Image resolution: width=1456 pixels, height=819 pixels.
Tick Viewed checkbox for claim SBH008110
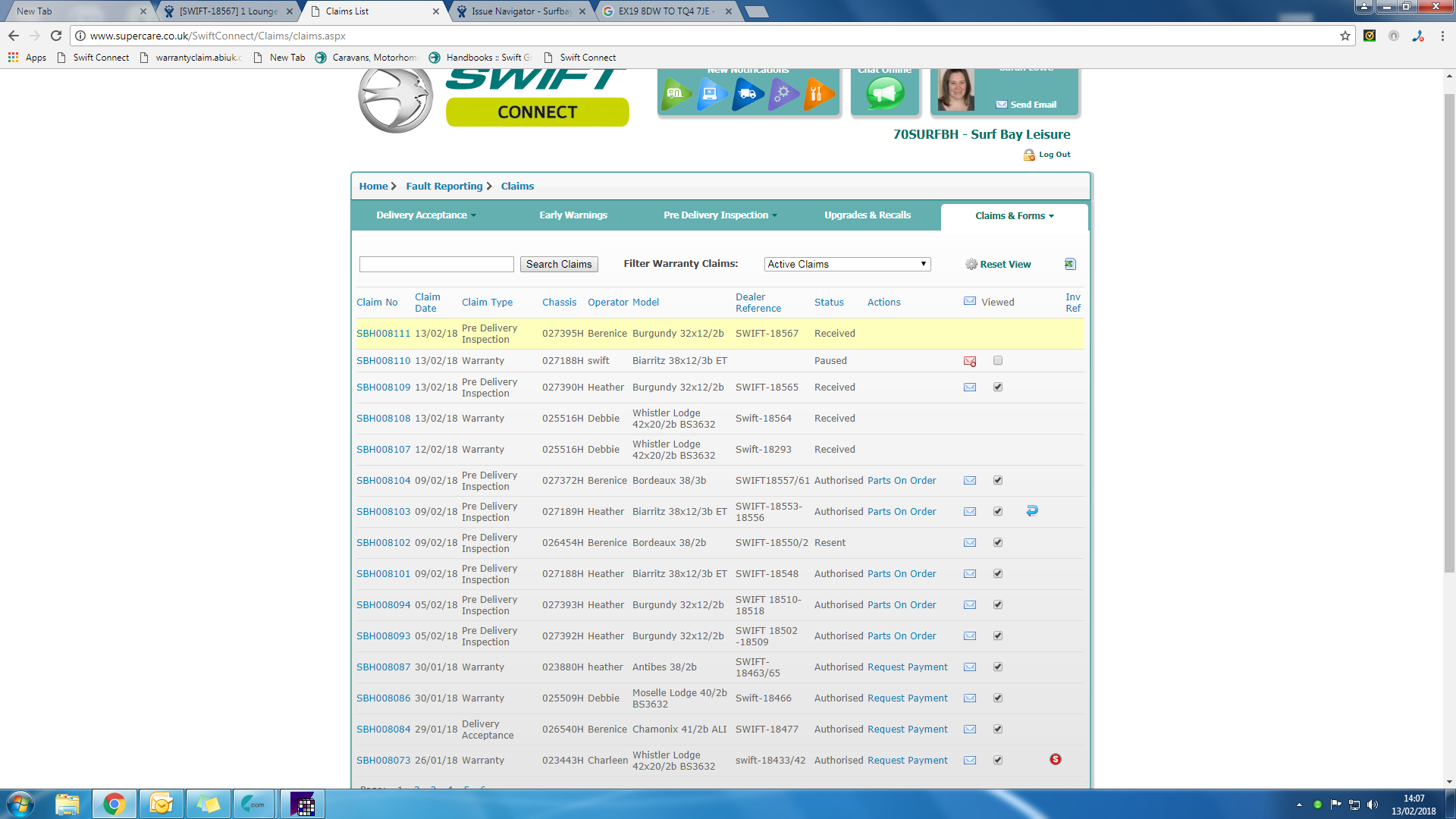tap(998, 361)
